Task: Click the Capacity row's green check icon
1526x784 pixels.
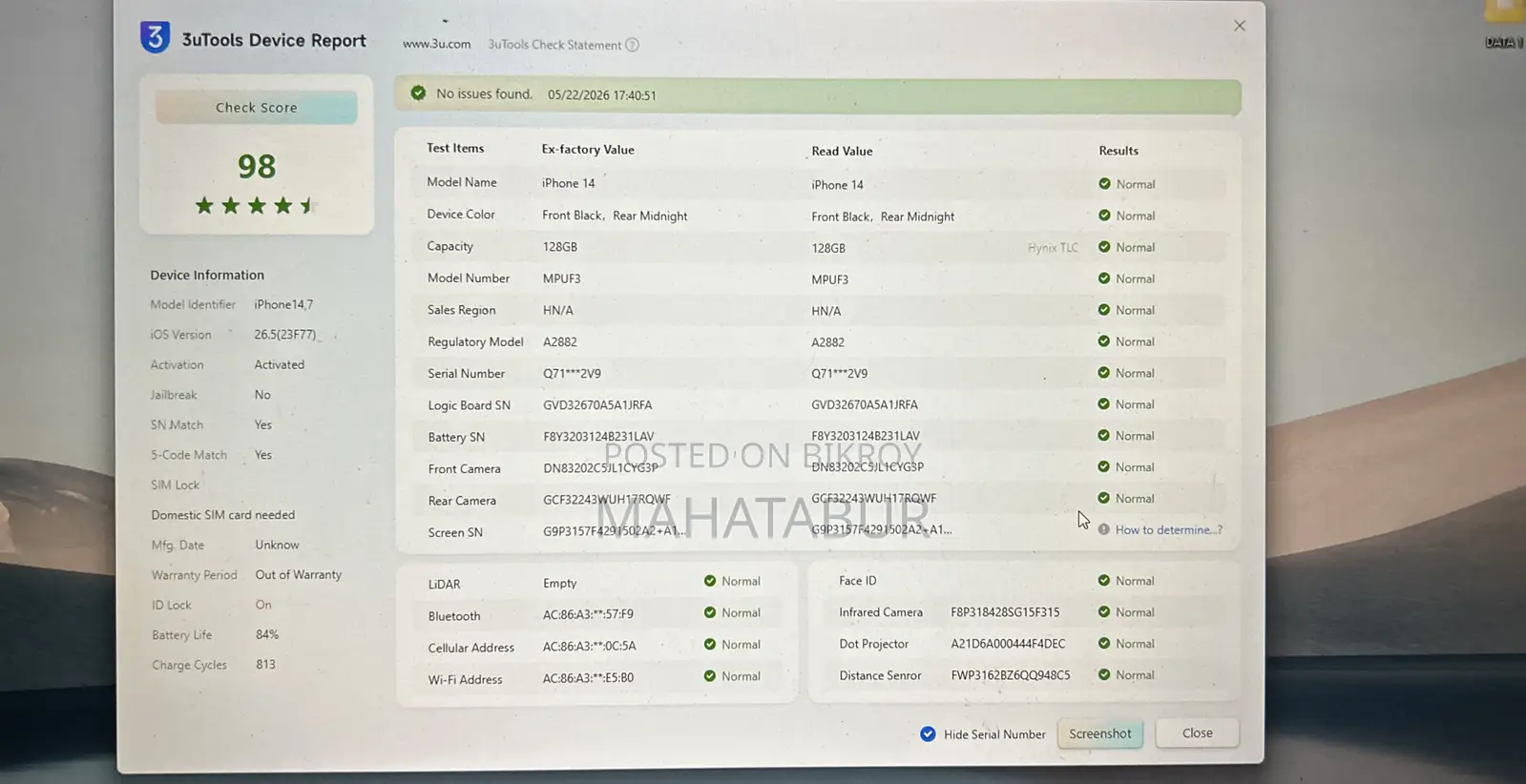Action: click(x=1104, y=247)
